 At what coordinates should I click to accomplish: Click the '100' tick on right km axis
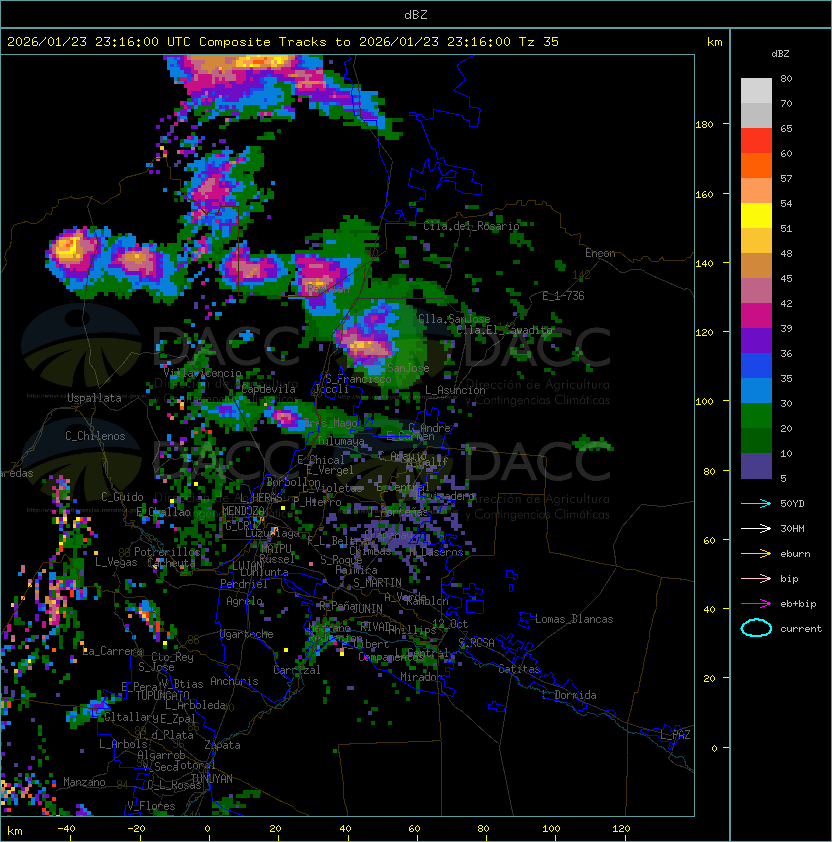pyautogui.click(x=704, y=402)
